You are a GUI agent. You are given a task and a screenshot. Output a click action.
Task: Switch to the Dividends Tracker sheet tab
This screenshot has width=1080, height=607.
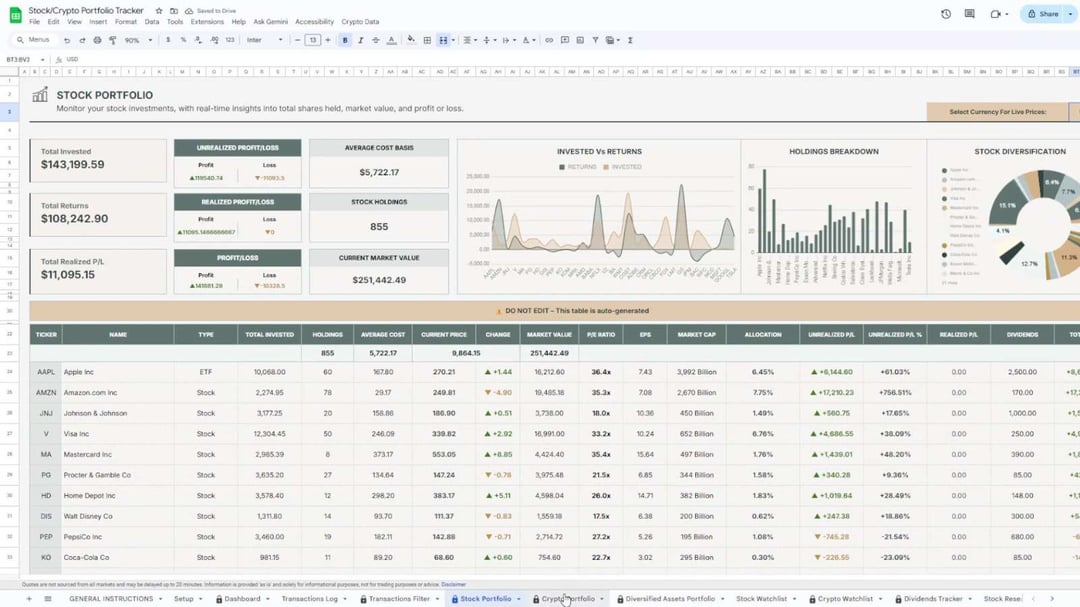coord(932,599)
